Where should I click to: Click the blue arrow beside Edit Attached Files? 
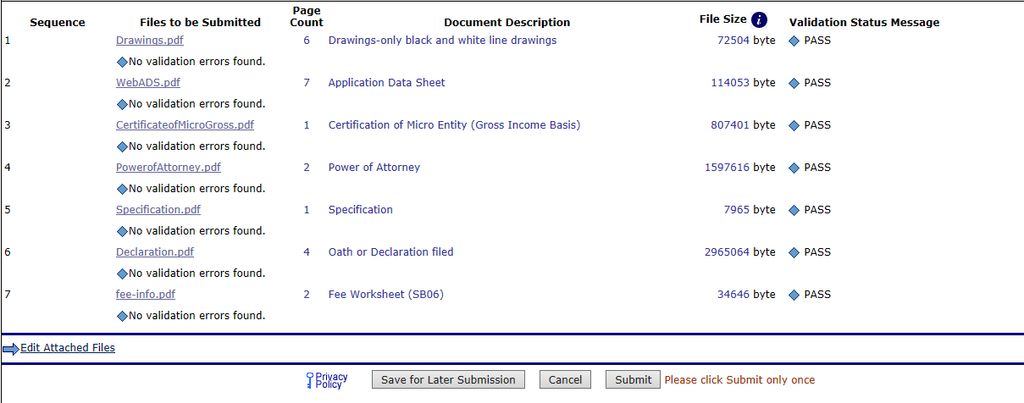click(10, 349)
